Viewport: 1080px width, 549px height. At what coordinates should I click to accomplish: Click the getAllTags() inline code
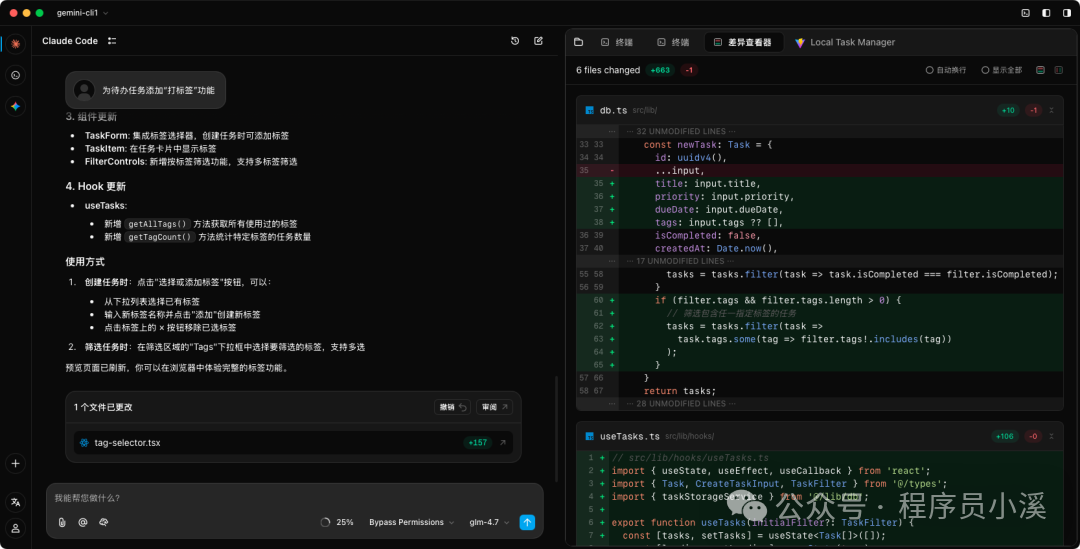tap(158, 224)
